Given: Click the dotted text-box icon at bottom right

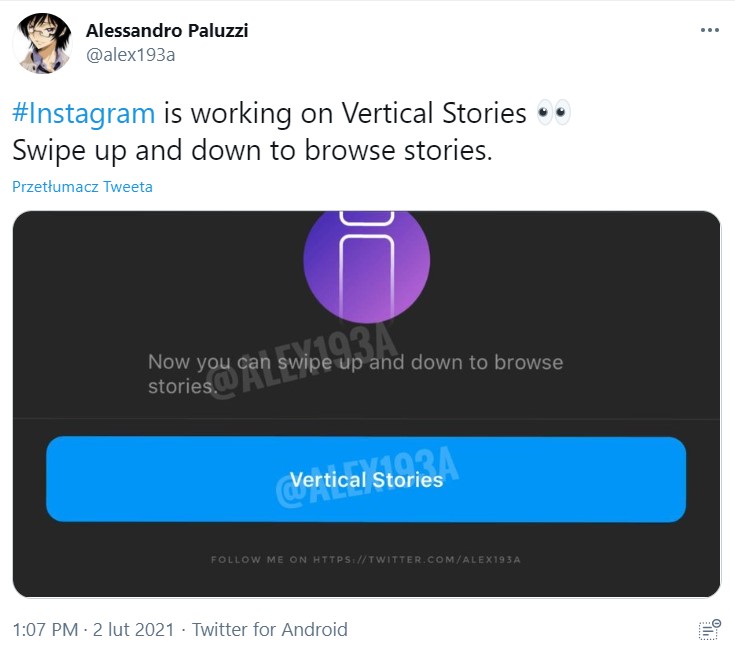Looking at the screenshot, I should pyautogui.click(x=709, y=630).
